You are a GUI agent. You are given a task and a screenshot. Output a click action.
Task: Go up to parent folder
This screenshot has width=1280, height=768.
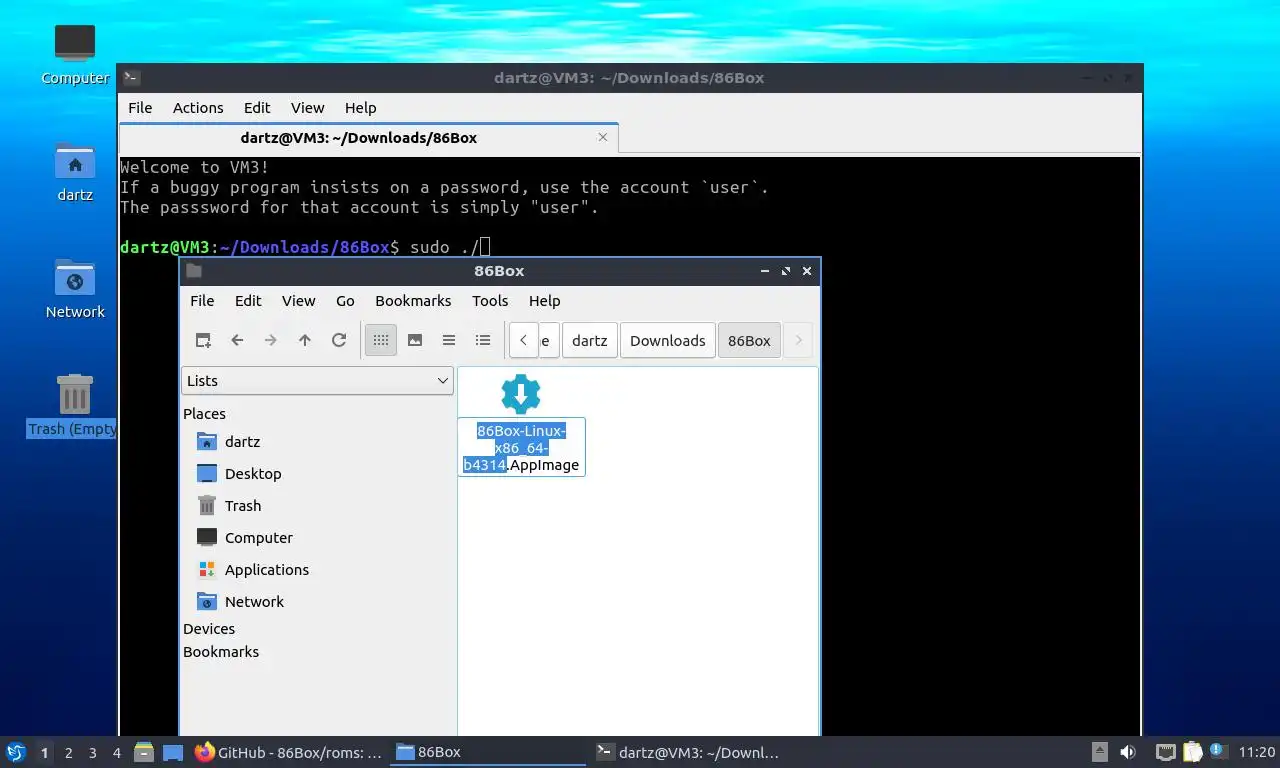pos(305,340)
